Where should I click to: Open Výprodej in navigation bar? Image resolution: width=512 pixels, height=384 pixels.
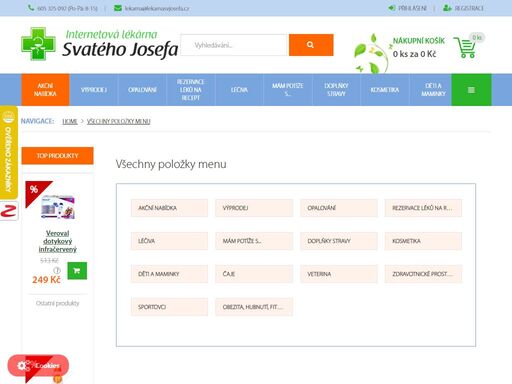(x=94, y=90)
